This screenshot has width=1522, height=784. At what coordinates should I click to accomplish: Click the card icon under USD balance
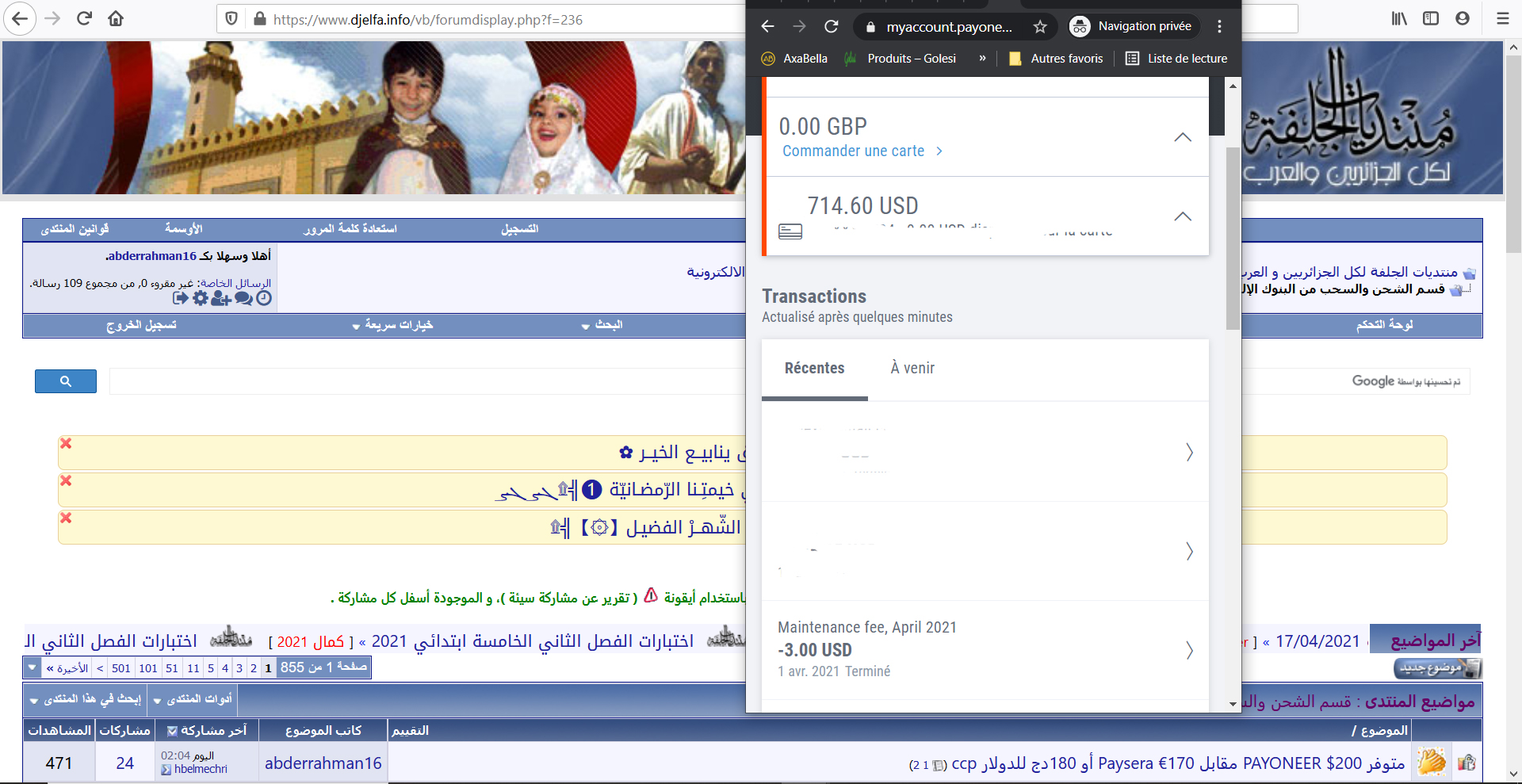coord(790,231)
